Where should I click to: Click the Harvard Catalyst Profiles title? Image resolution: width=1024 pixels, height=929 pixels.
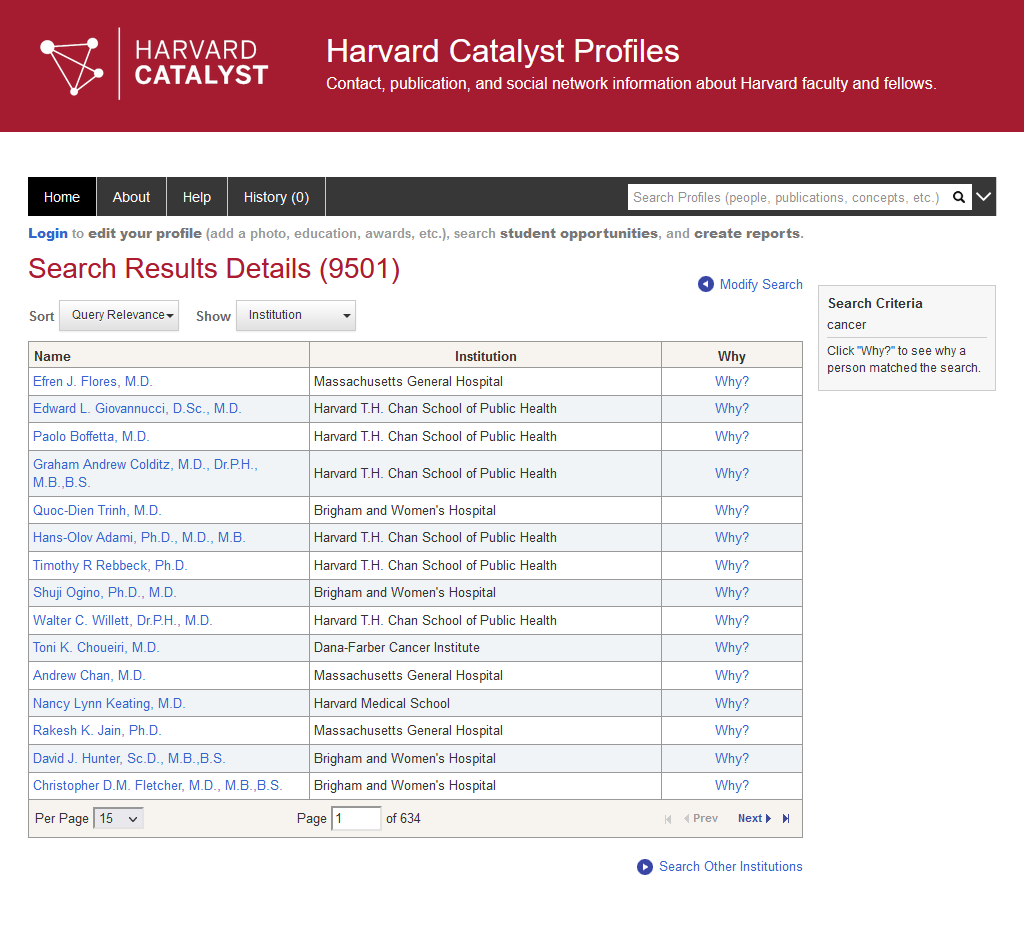(503, 52)
